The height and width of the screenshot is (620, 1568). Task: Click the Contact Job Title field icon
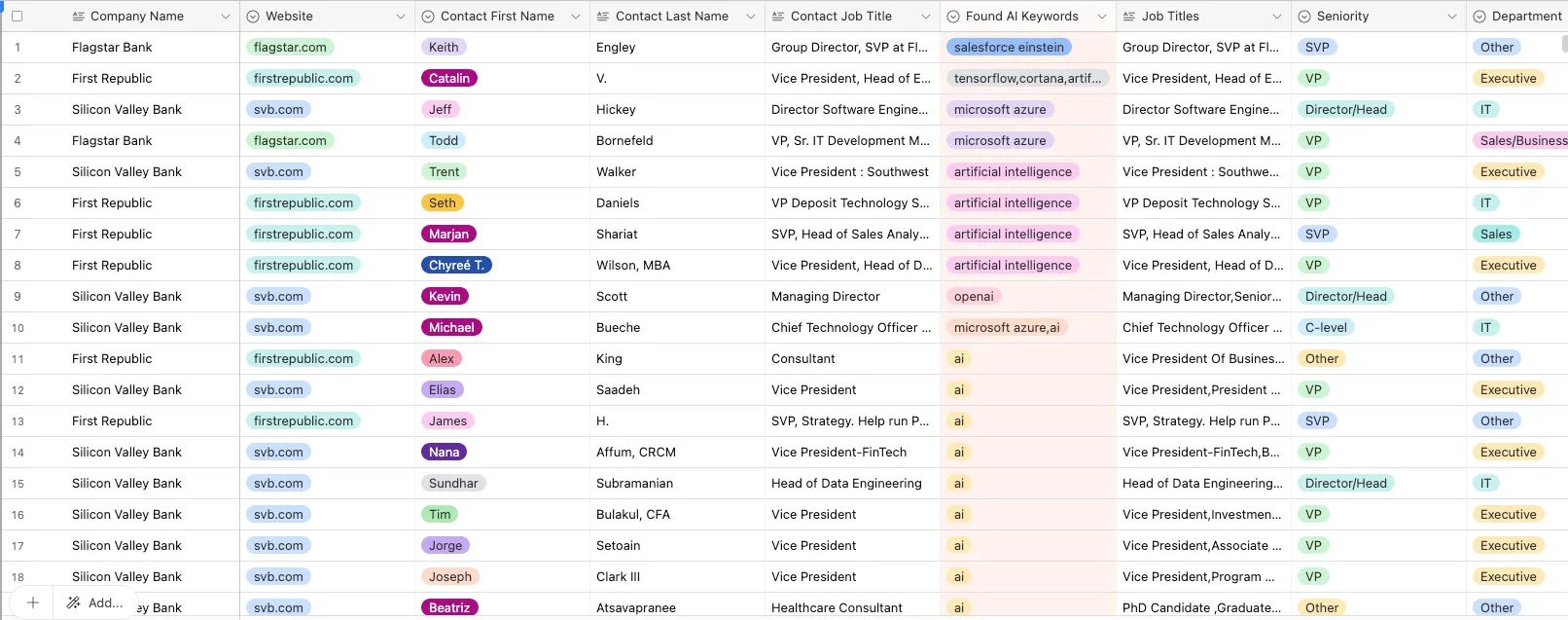778,17
